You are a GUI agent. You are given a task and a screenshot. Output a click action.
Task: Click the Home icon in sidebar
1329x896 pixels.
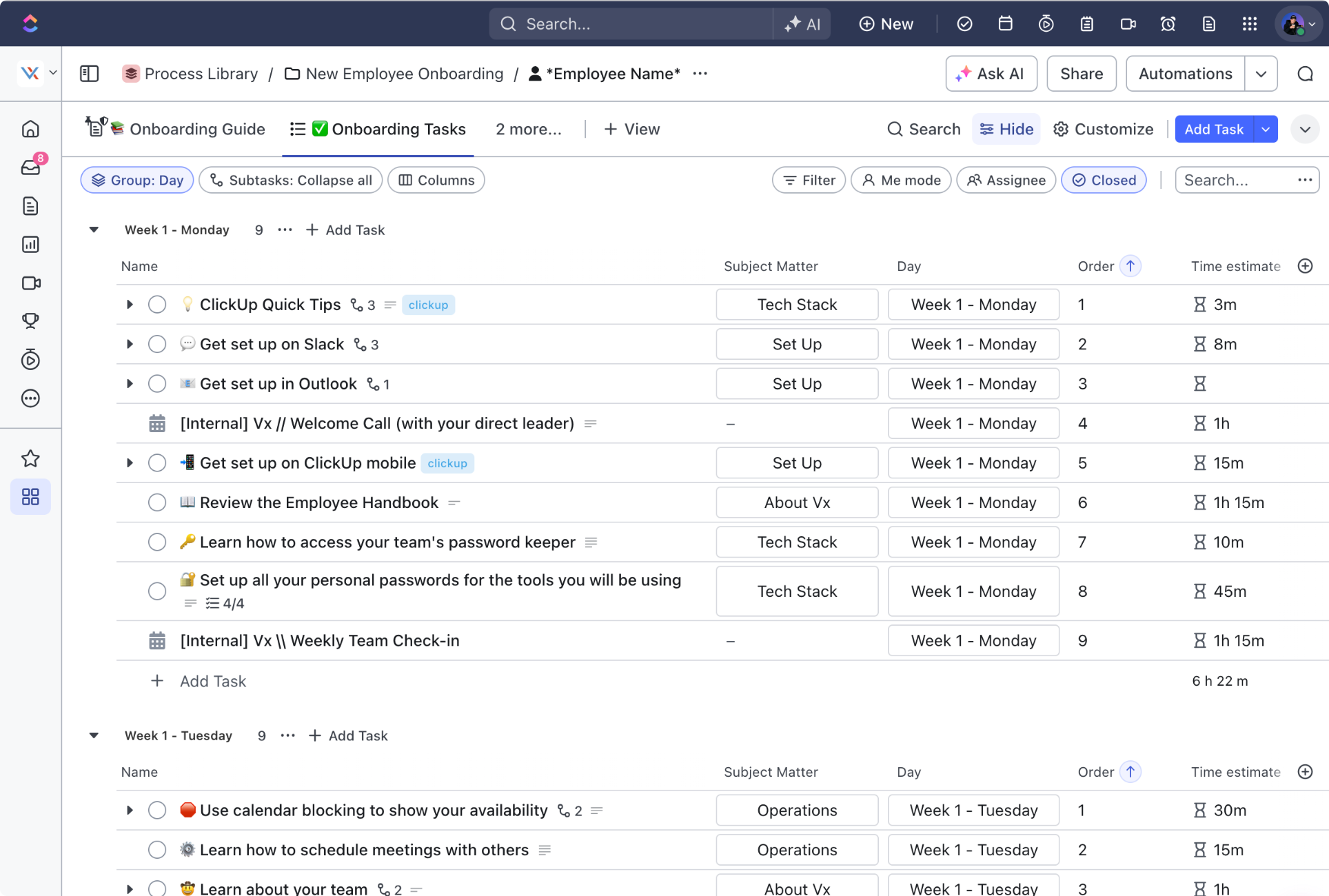(x=31, y=129)
